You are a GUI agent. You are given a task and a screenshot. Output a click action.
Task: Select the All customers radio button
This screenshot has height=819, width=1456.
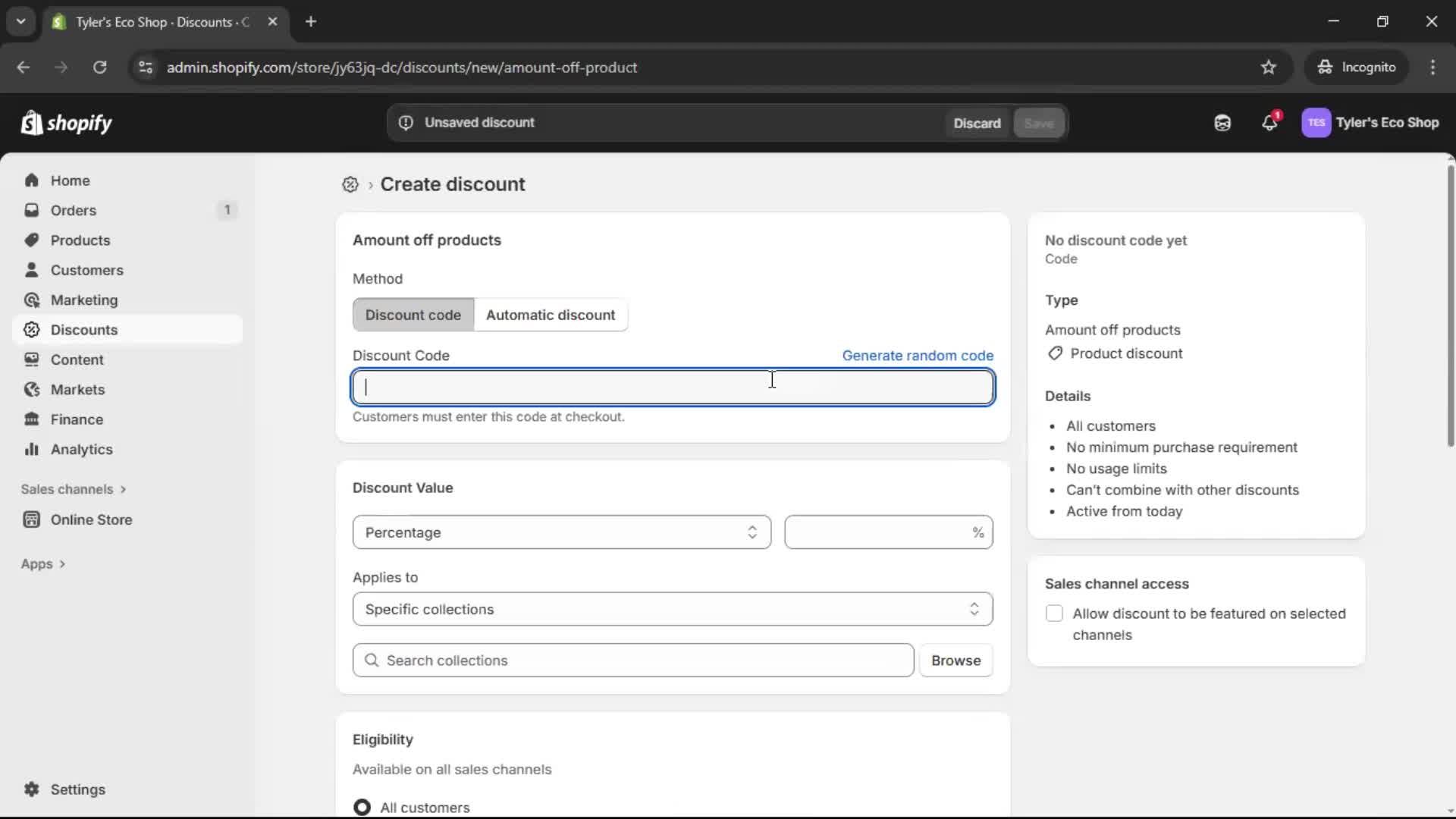362,807
